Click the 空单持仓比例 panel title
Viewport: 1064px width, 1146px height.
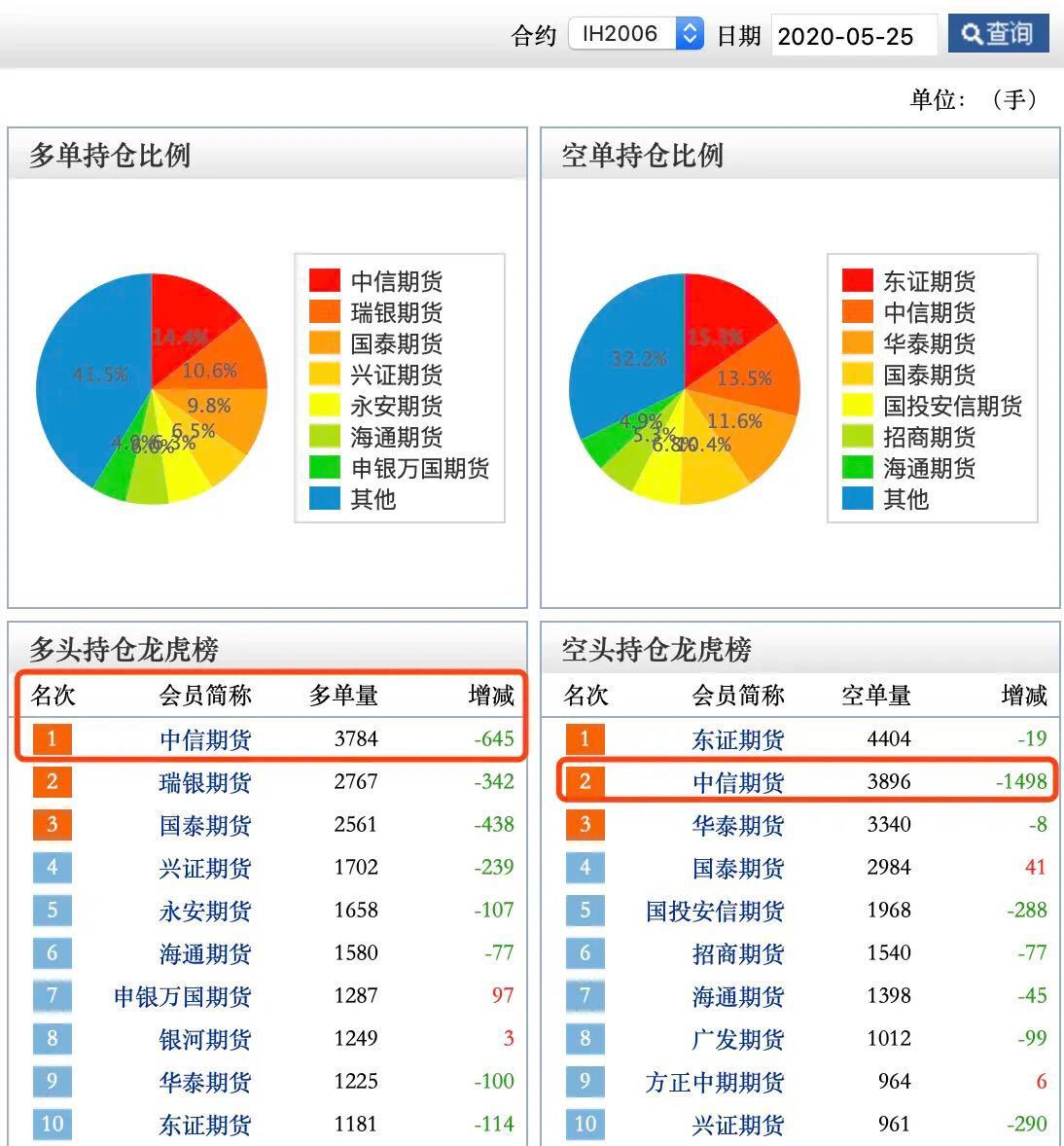coord(642,156)
